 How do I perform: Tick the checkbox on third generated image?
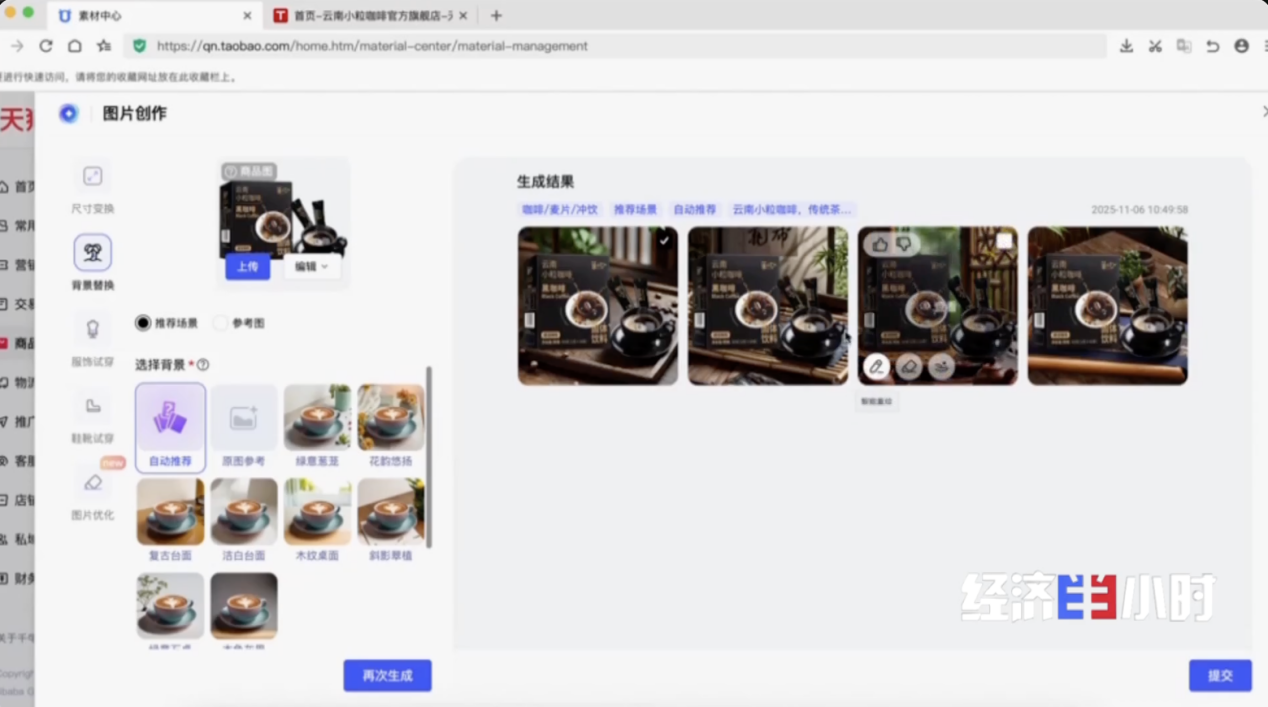1004,241
